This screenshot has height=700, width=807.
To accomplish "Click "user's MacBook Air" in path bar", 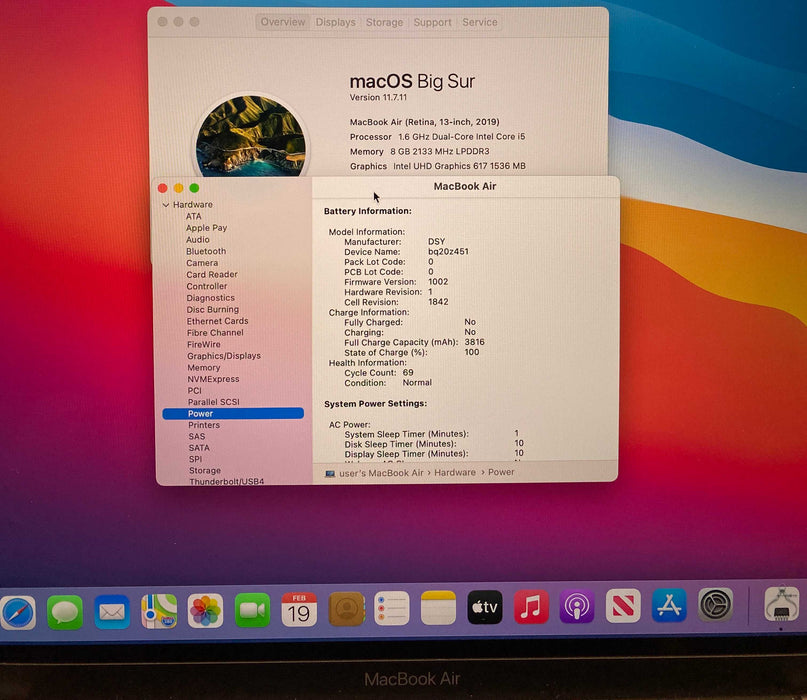I will [x=381, y=473].
